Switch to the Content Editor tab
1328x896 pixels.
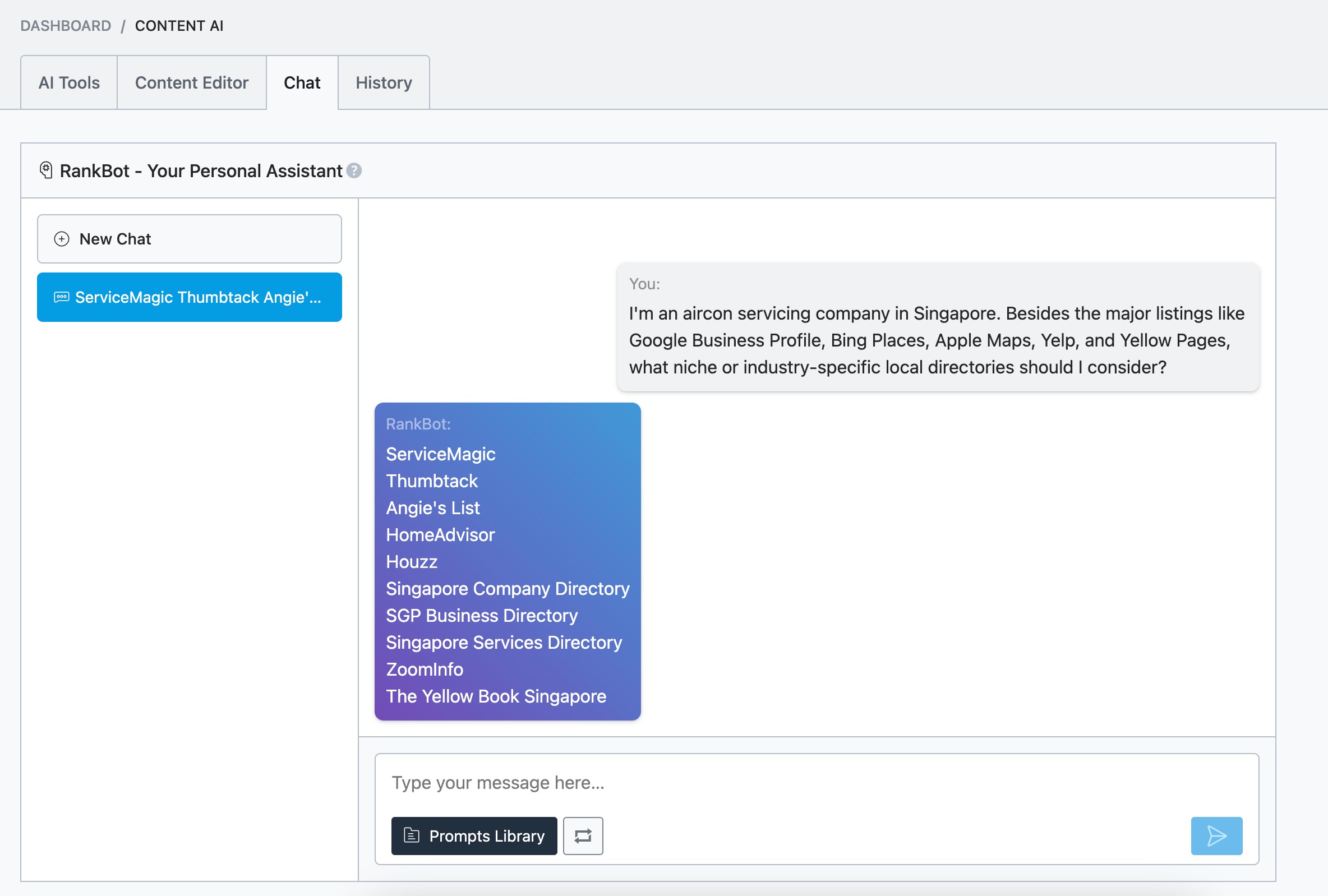[x=191, y=83]
